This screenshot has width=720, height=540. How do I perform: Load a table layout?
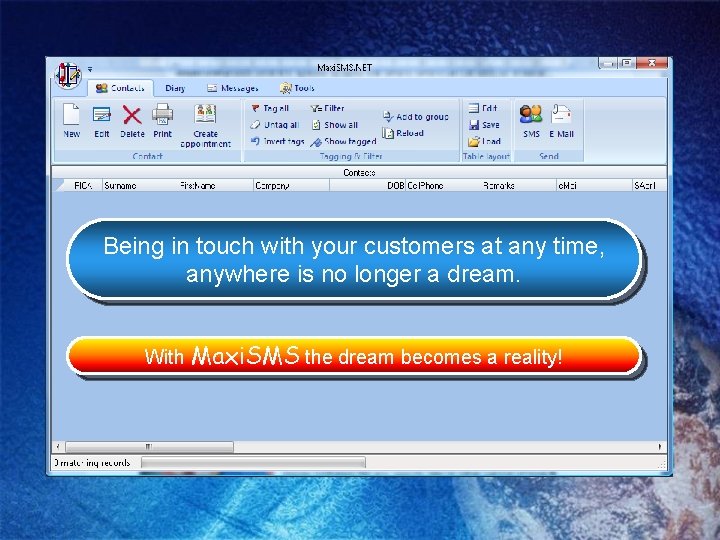point(484,141)
